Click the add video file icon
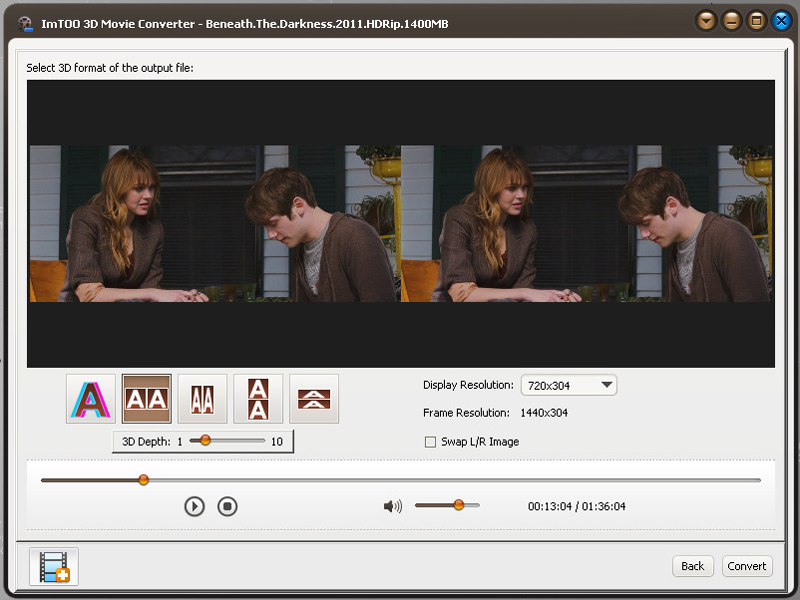The width and height of the screenshot is (800, 600). tap(54, 566)
